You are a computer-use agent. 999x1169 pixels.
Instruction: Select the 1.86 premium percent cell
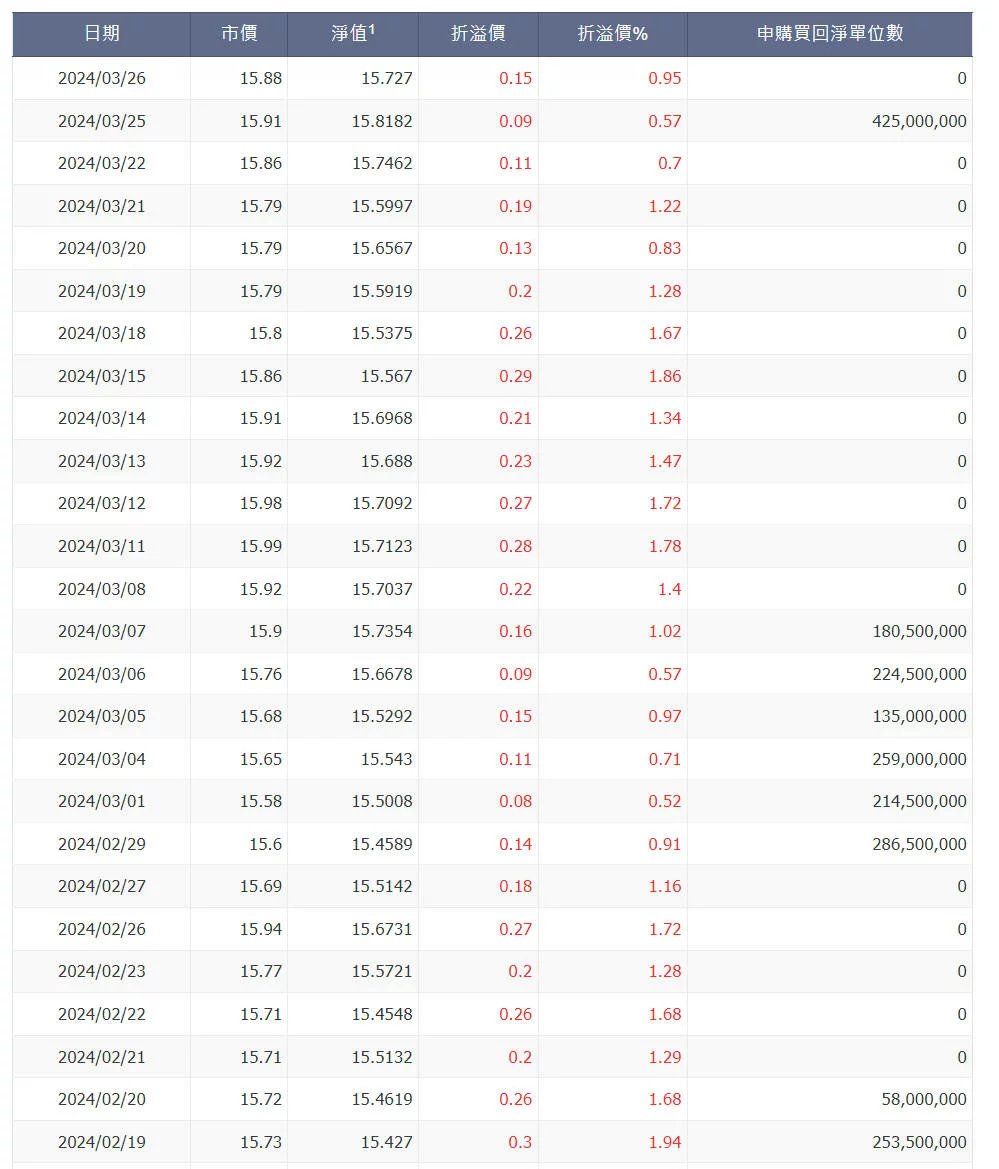coord(665,376)
